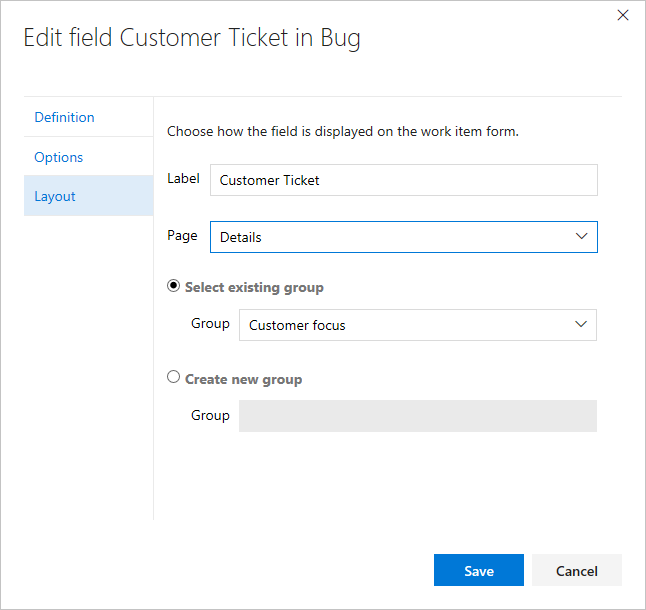
Task: Close the Edit field dialog
Action: click(x=623, y=15)
